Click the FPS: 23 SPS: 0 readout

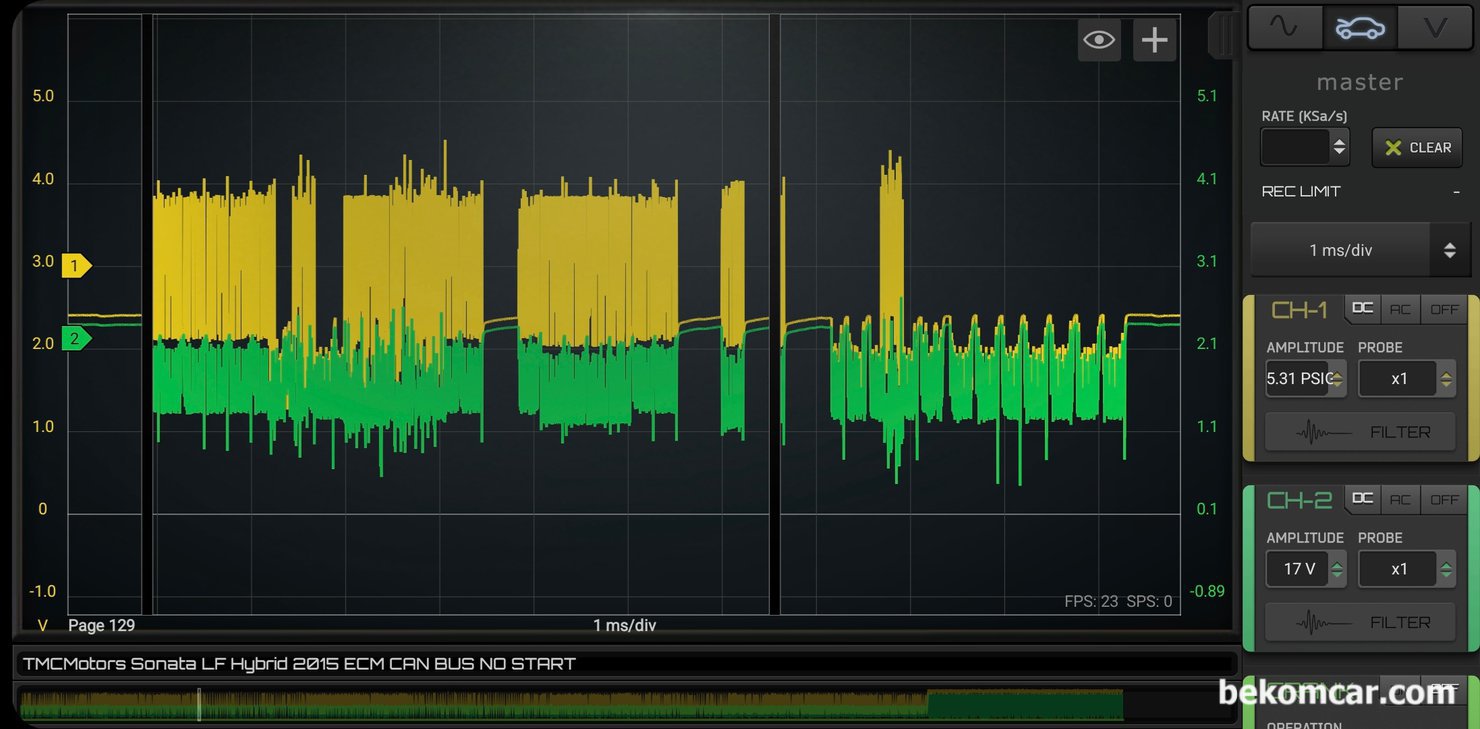pyautogui.click(x=1118, y=601)
